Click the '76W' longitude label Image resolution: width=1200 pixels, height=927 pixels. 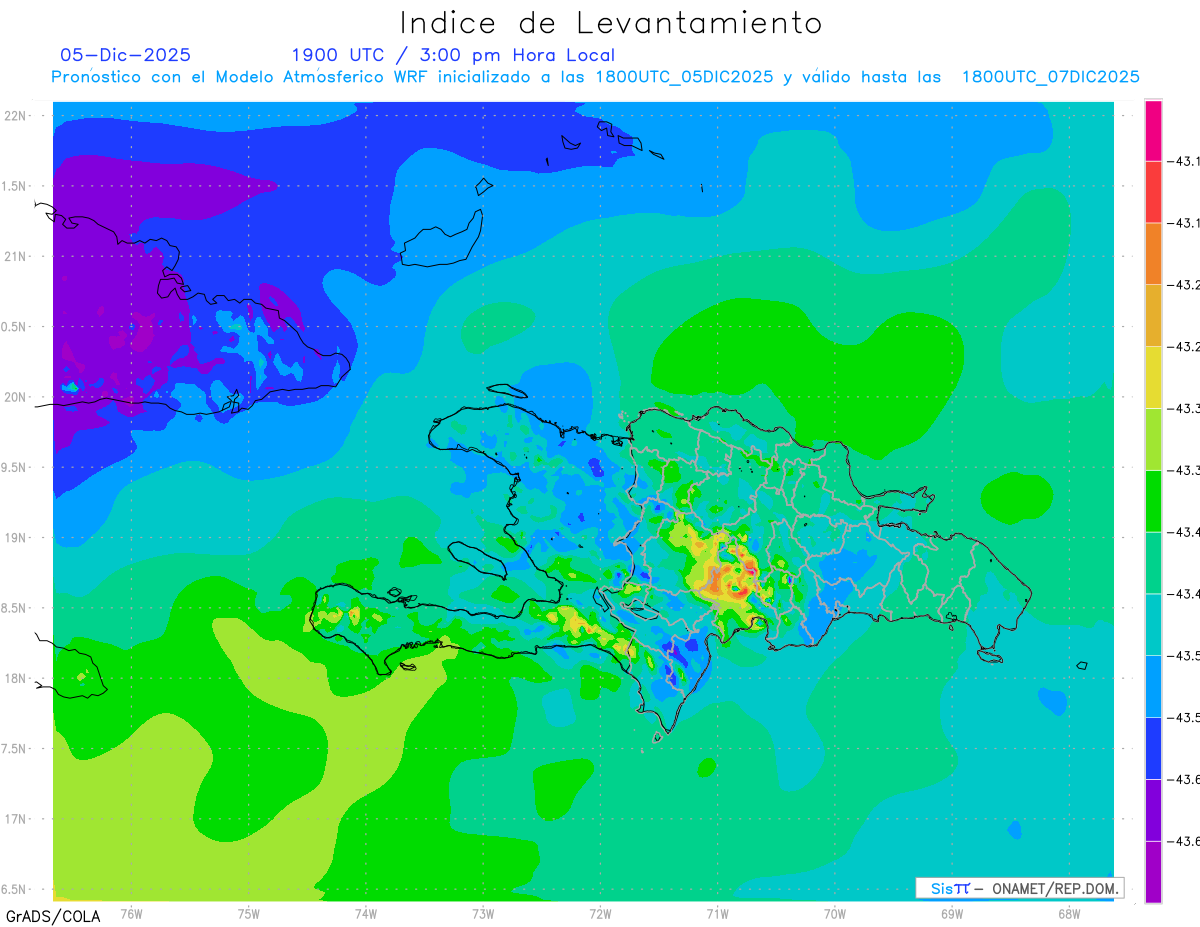click(131, 914)
